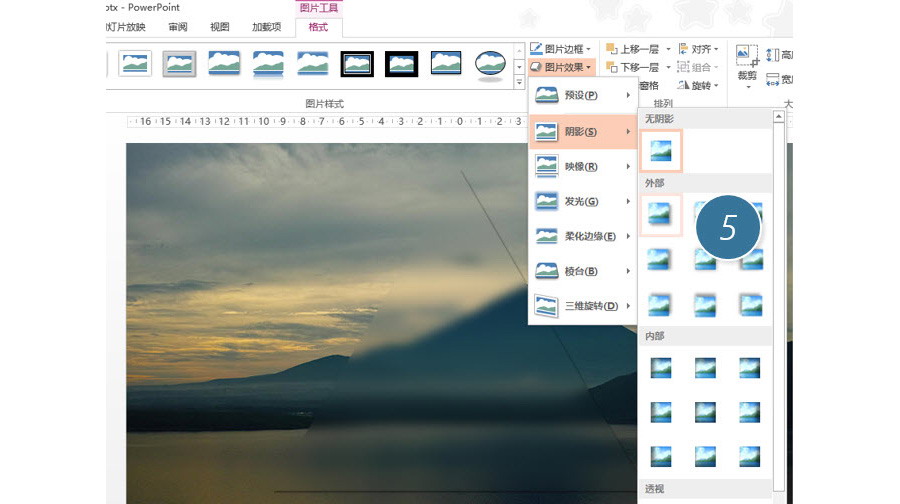Click the shadow gallery scrollbar up arrow

[779, 117]
